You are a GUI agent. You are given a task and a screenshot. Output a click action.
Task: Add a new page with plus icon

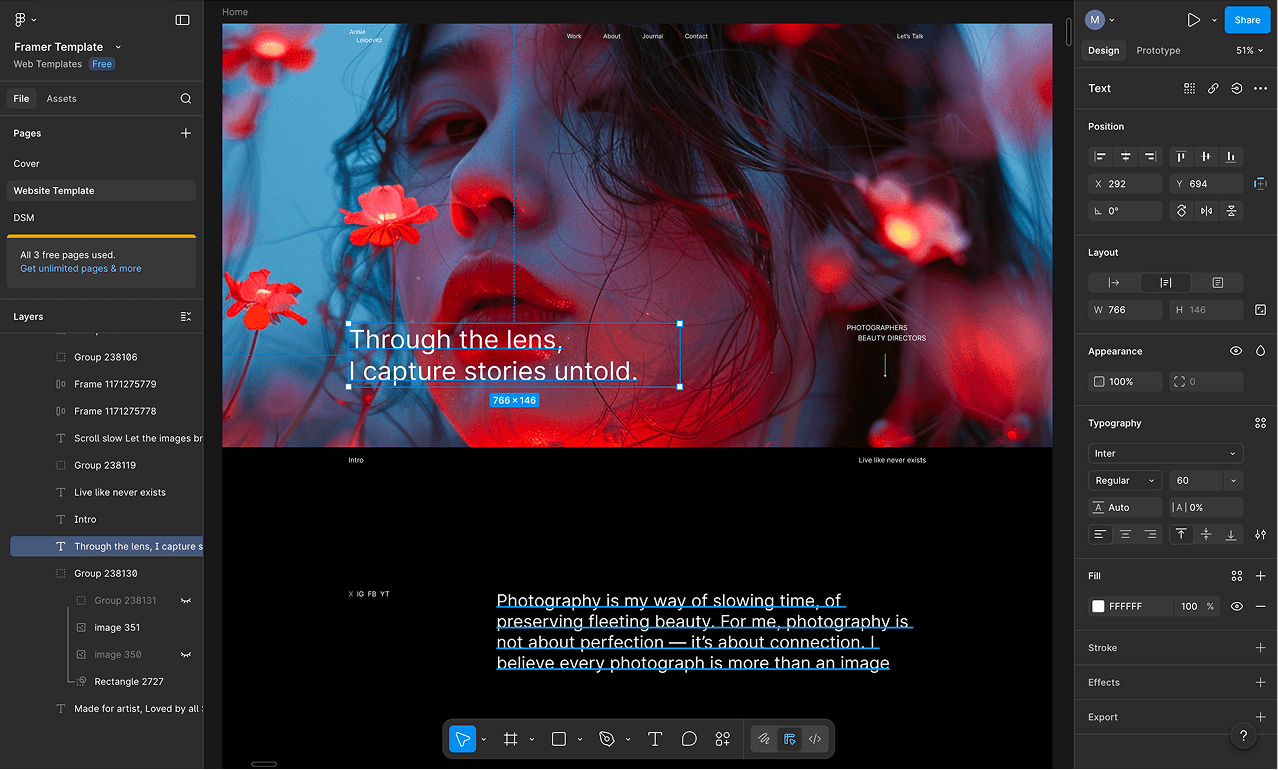click(185, 133)
